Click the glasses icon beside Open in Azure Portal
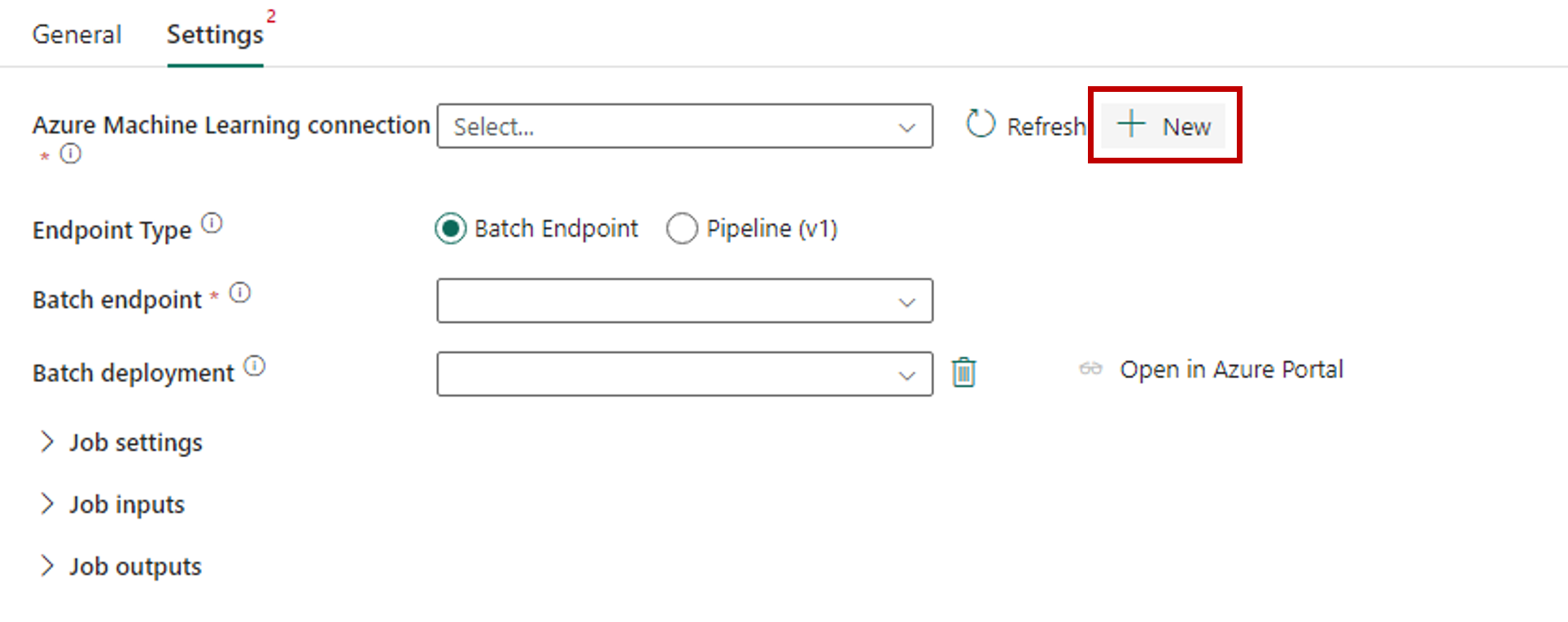1568x622 pixels. [x=1090, y=369]
